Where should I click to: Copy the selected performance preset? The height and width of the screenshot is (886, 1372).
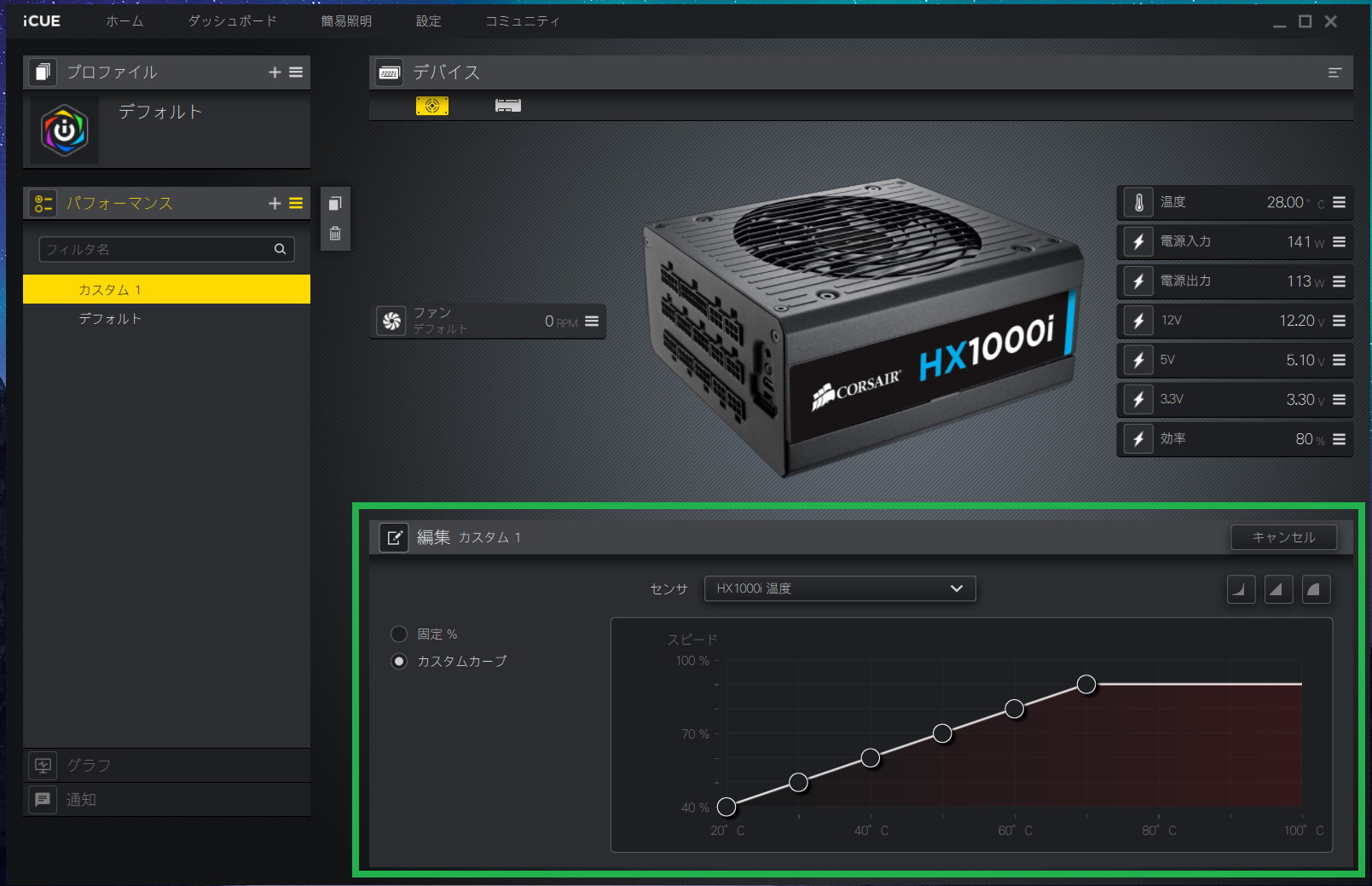point(335,204)
